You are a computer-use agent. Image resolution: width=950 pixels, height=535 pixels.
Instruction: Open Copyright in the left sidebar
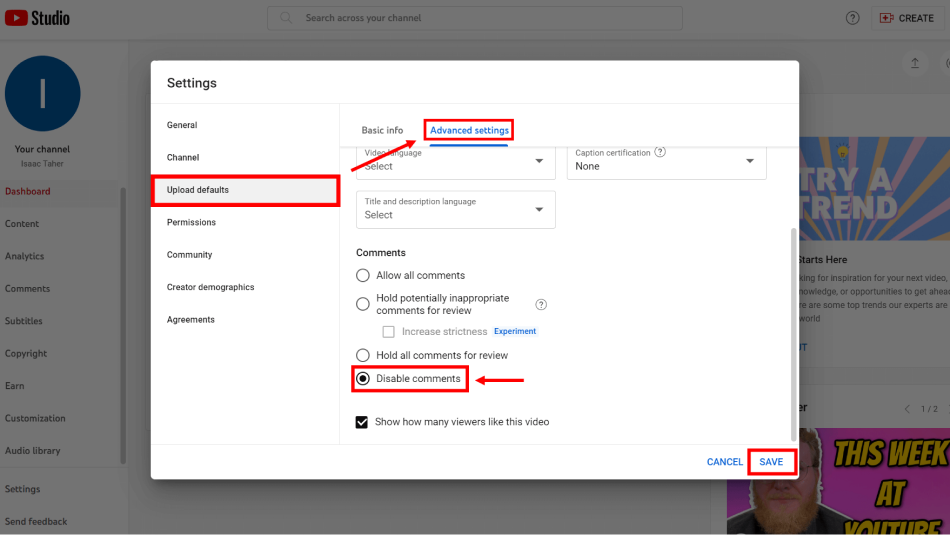click(59, 353)
